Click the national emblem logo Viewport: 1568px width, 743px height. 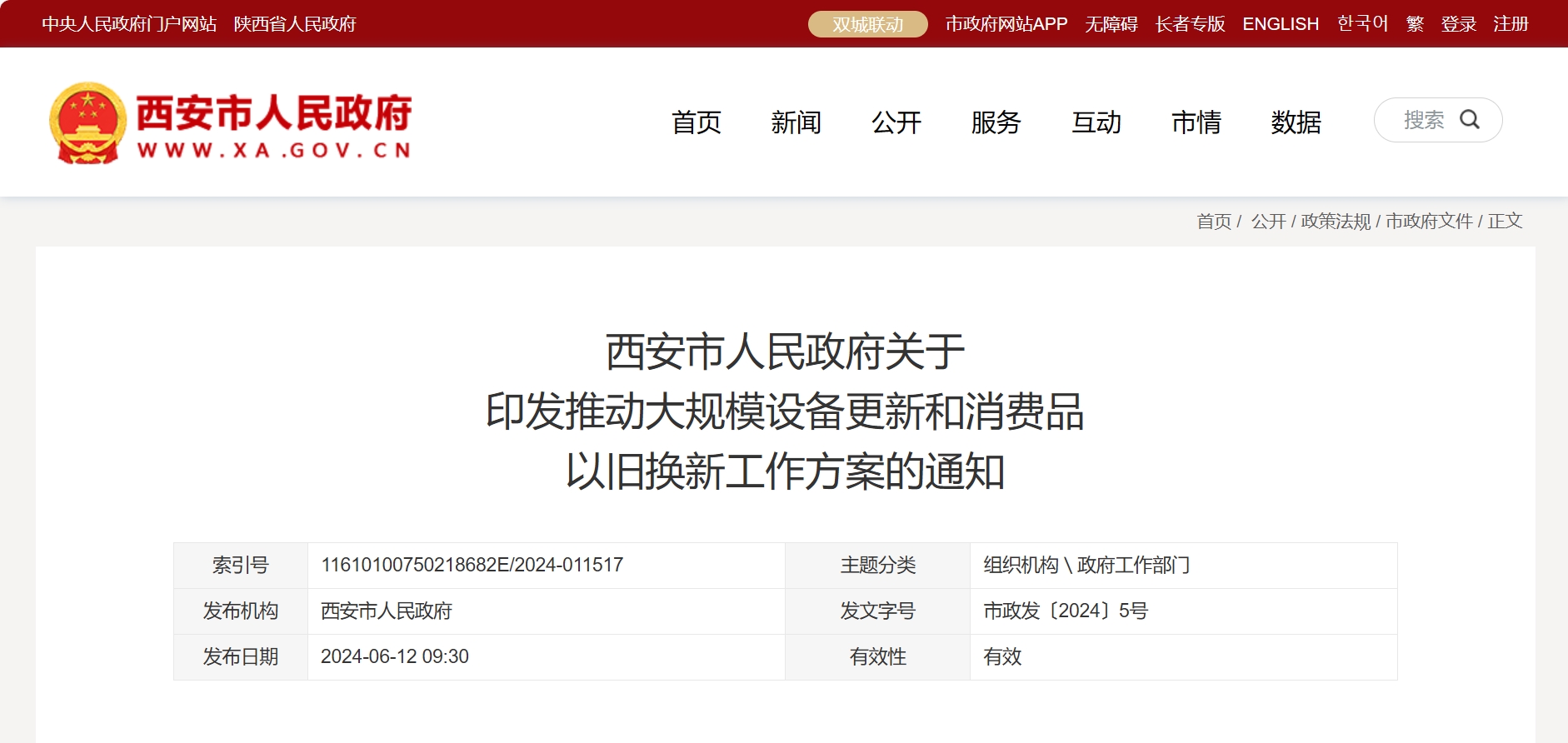pyautogui.click(x=87, y=122)
